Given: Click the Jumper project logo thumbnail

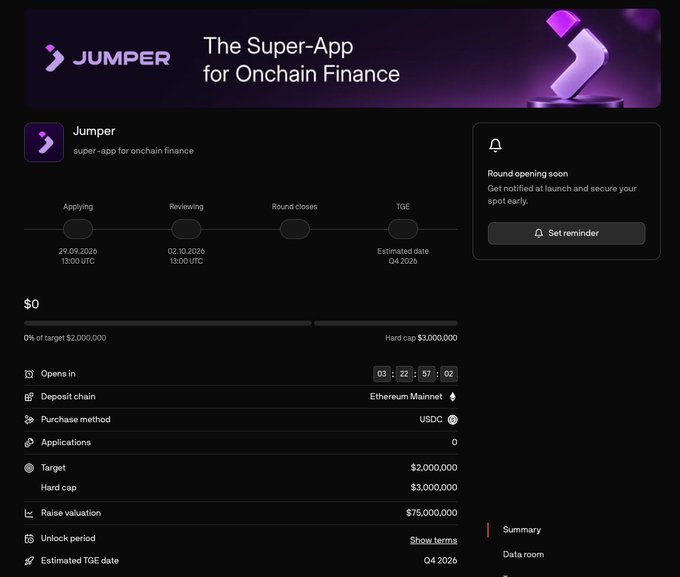Looking at the screenshot, I should click(44, 142).
